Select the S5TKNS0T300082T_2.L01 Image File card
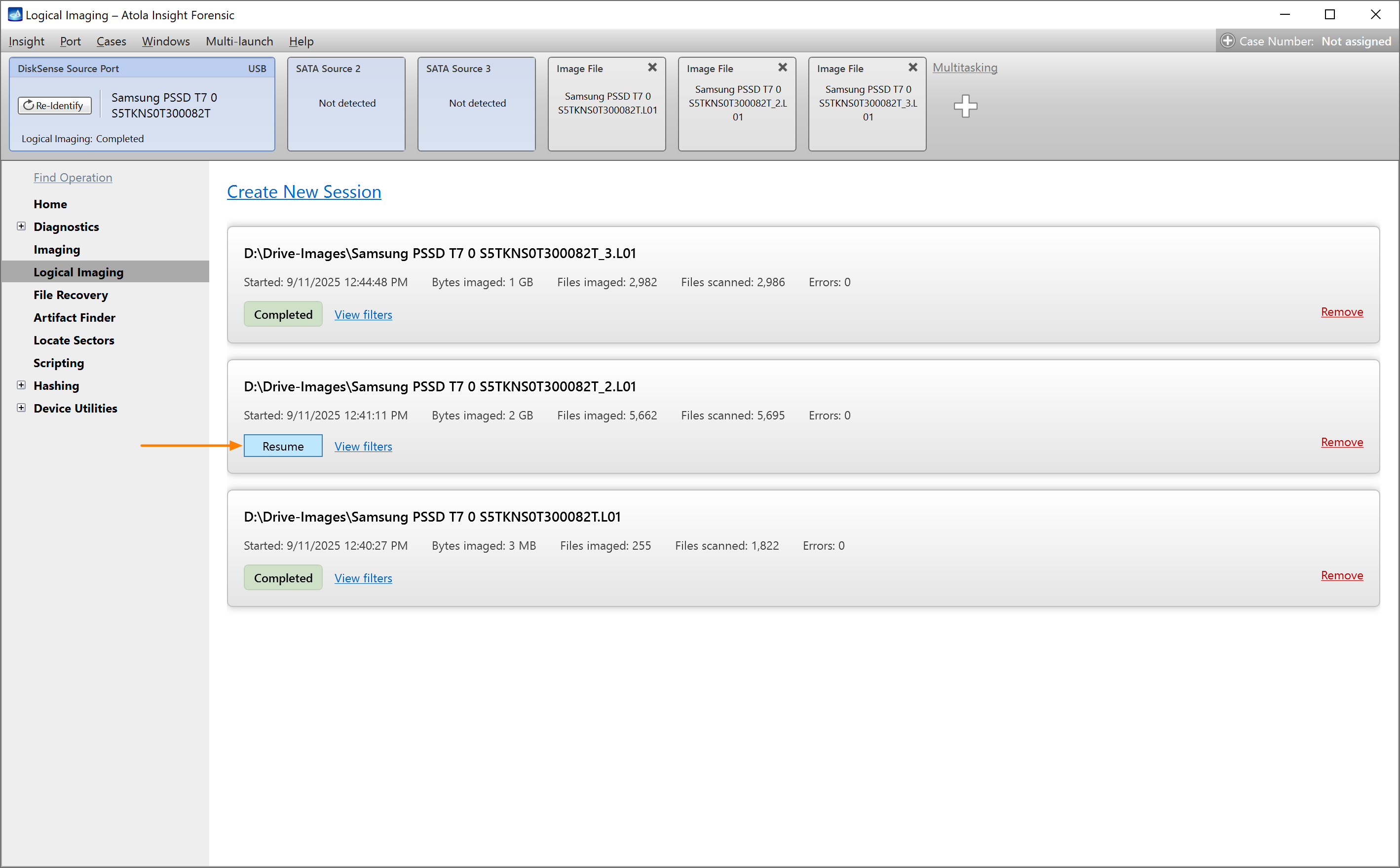 coord(737,104)
